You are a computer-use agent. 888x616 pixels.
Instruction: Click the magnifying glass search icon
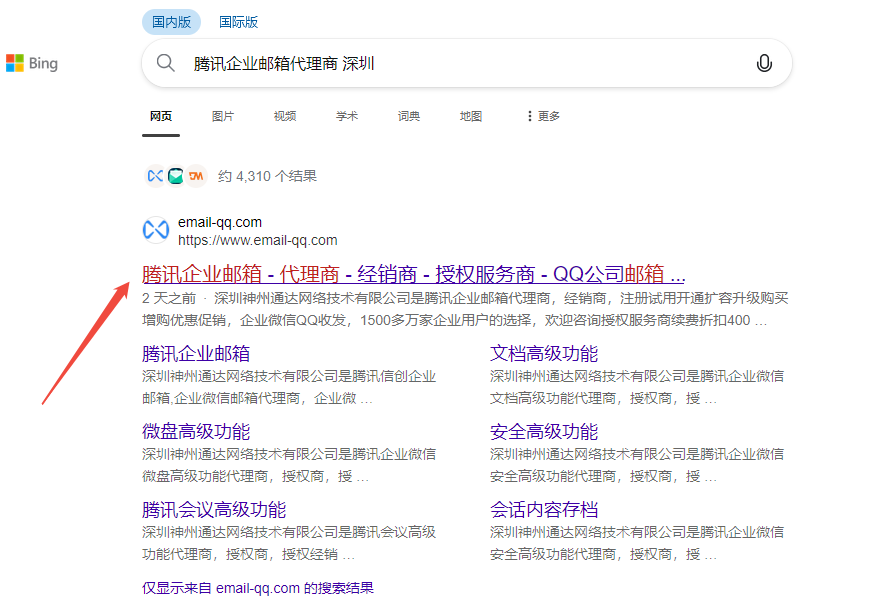[165, 63]
